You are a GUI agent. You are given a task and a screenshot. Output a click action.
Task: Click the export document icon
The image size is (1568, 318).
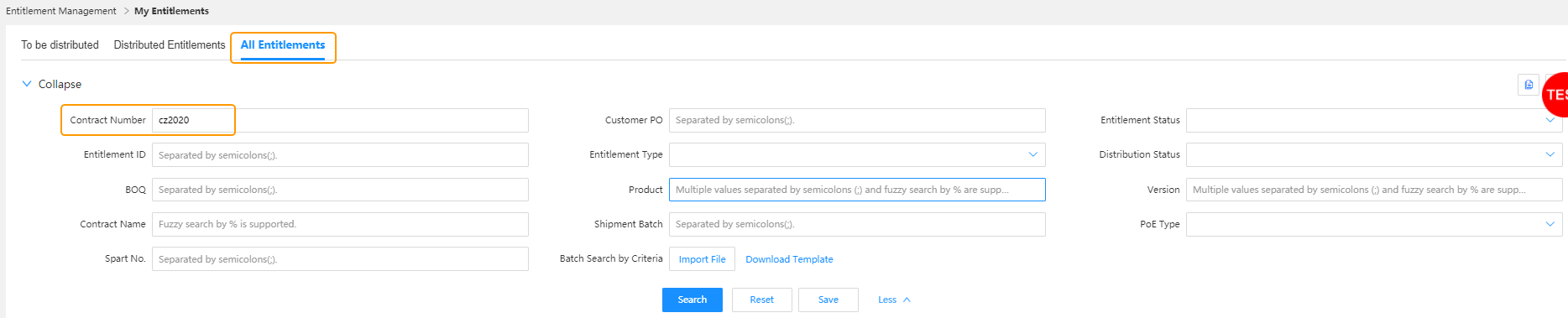[1529, 85]
